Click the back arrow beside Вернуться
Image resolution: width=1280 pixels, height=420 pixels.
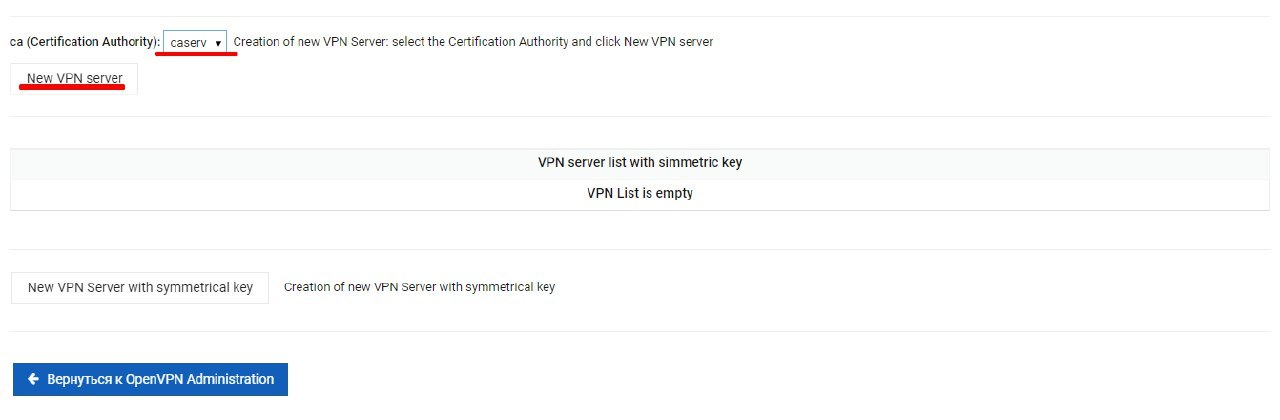coord(33,379)
